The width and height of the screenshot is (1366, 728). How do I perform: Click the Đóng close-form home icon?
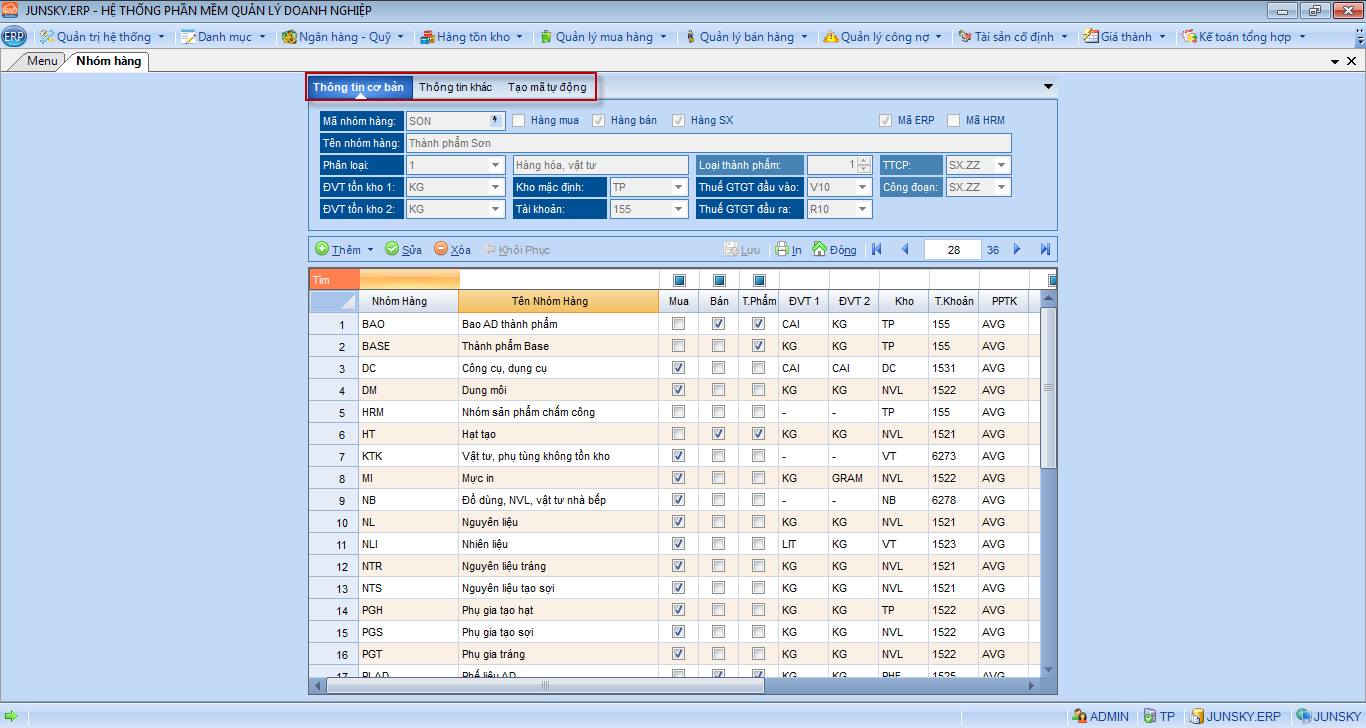click(x=819, y=249)
